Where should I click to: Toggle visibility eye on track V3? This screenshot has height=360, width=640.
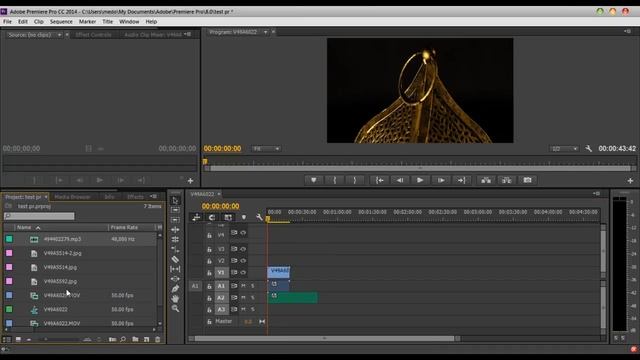pyautogui.click(x=243, y=249)
